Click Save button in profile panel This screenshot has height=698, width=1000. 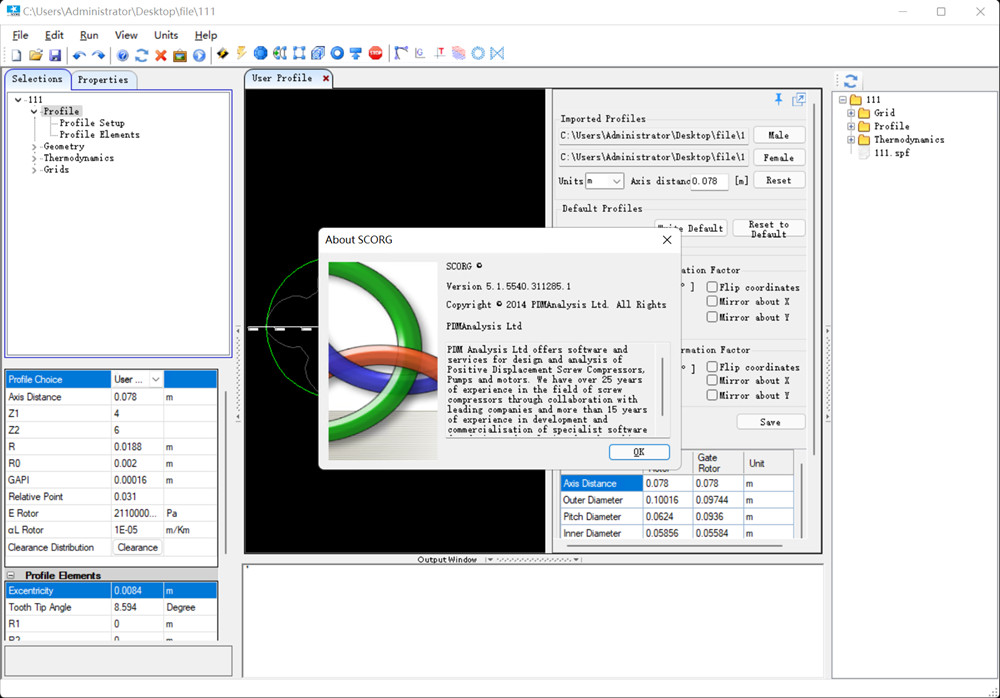tap(770, 422)
